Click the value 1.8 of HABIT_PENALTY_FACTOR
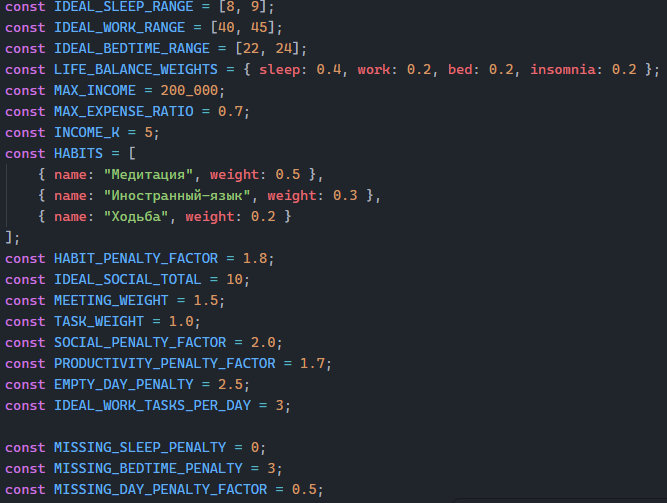This screenshot has height=503, width=667. (x=255, y=258)
